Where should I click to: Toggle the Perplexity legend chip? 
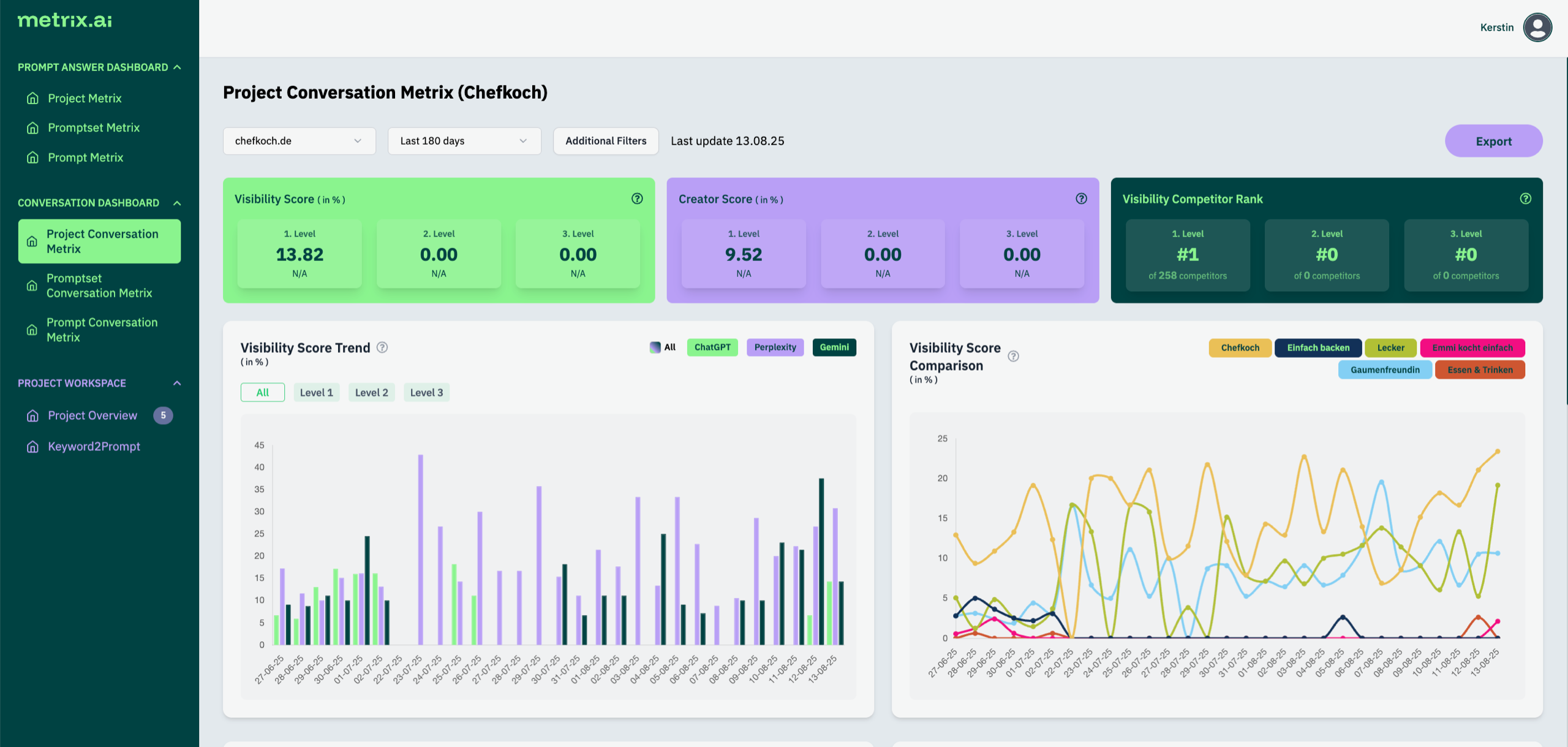coord(775,347)
